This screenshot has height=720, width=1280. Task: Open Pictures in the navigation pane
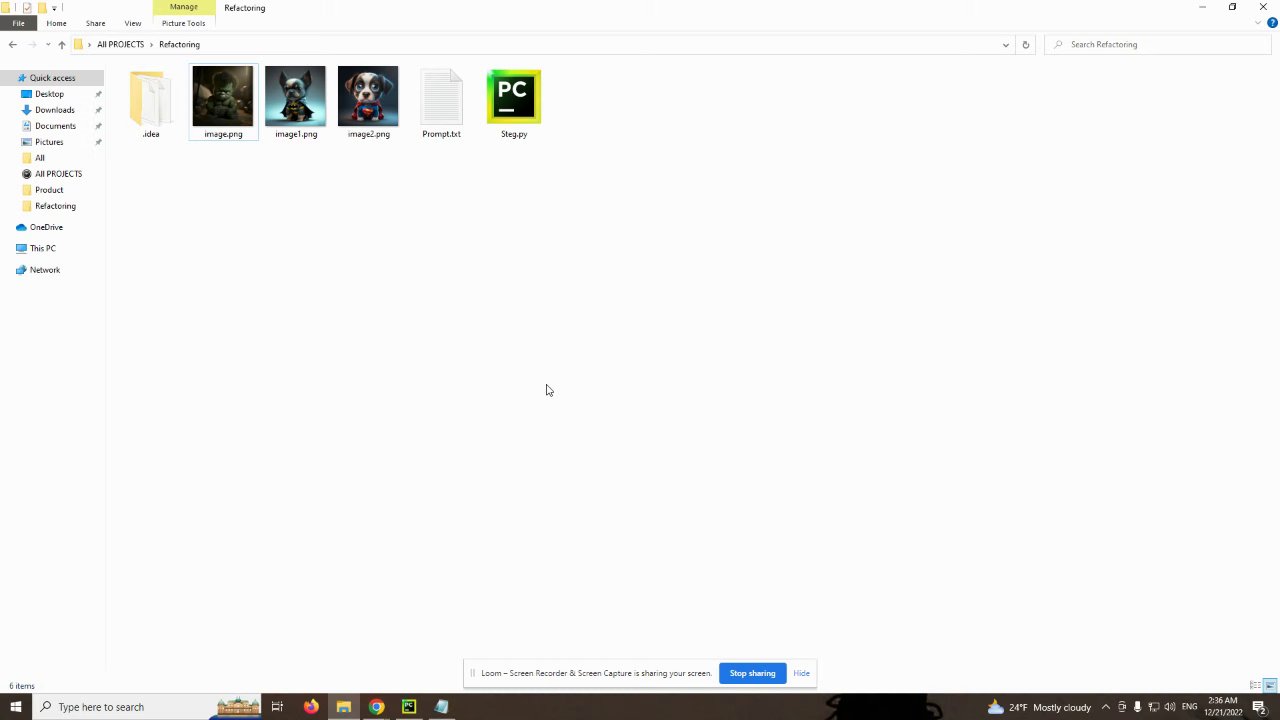49,142
